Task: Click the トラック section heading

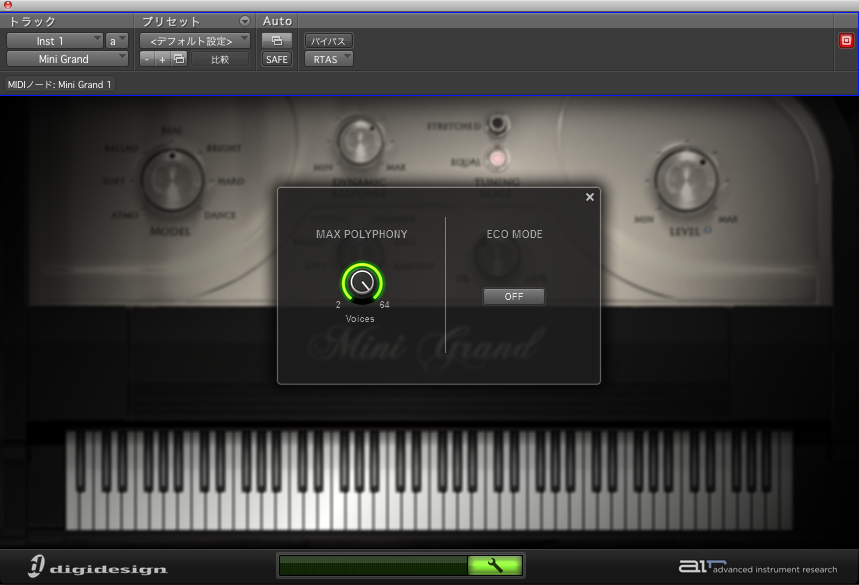Action: [32, 21]
